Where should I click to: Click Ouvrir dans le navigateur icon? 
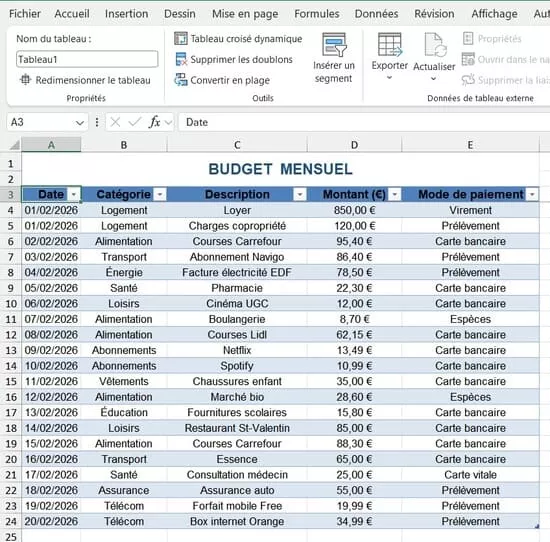468,59
